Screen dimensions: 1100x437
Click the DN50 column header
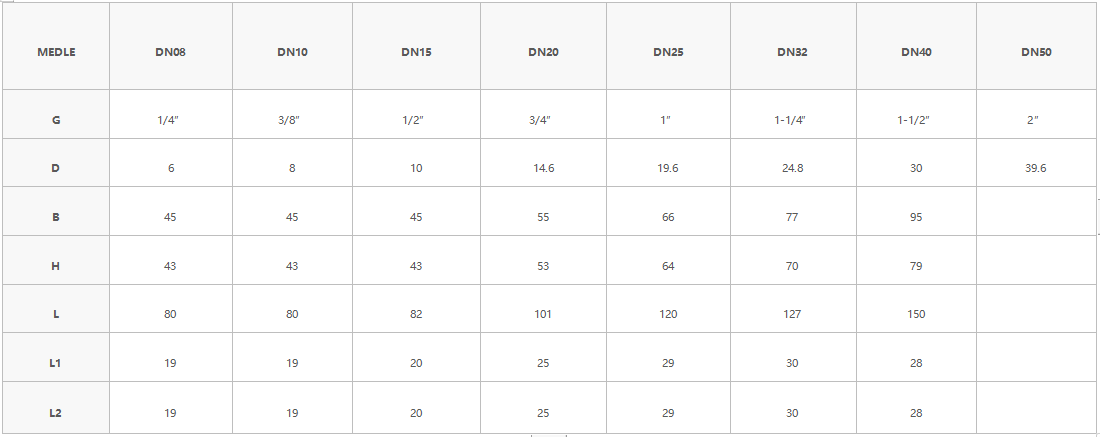[x=1036, y=52]
